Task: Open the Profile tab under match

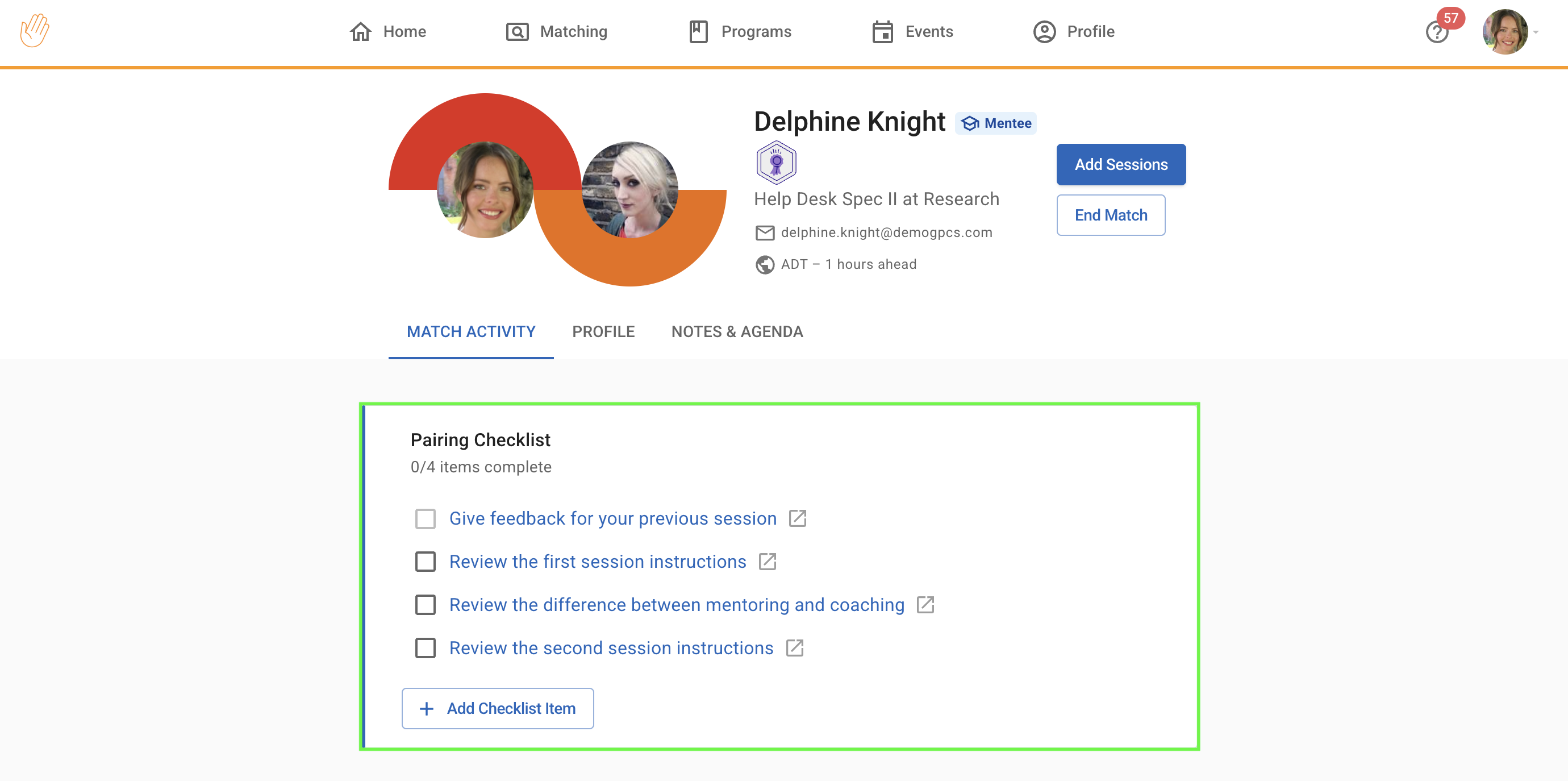Action: (603, 331)
